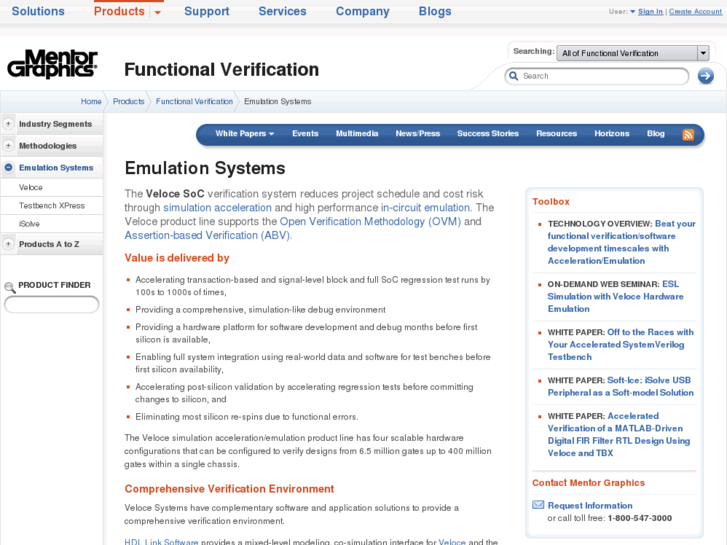The width and height of the screenshot is (727, 545).
Task: Open the ESL Simulation with Veloce seminar link
Action: coord(615,296)
